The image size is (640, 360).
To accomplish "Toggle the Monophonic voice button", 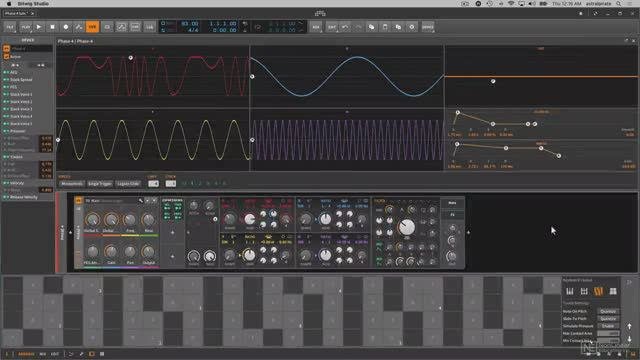I will (72, 184).
